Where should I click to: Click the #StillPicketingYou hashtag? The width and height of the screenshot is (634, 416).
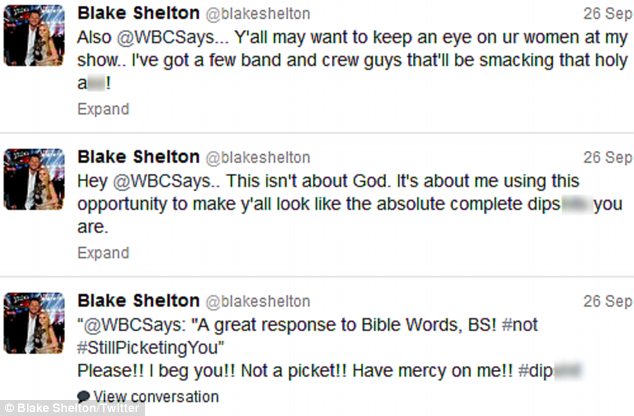[155, 344]
